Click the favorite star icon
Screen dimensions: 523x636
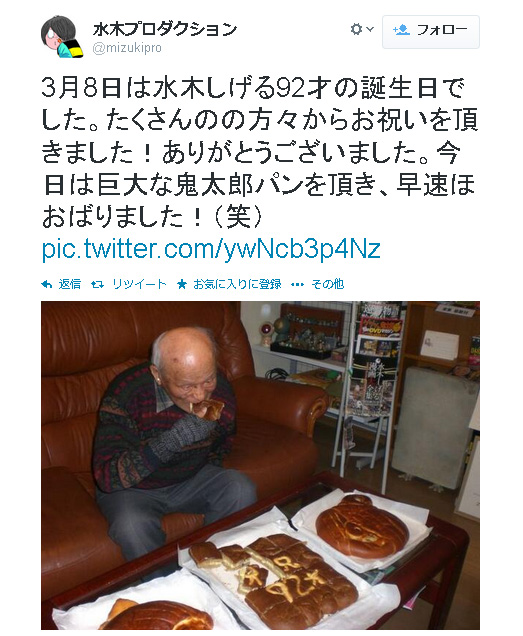point(182,284)
